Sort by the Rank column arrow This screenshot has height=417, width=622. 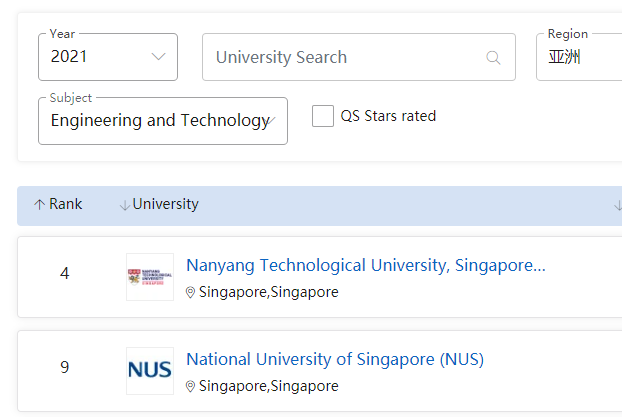coord(39,205)
